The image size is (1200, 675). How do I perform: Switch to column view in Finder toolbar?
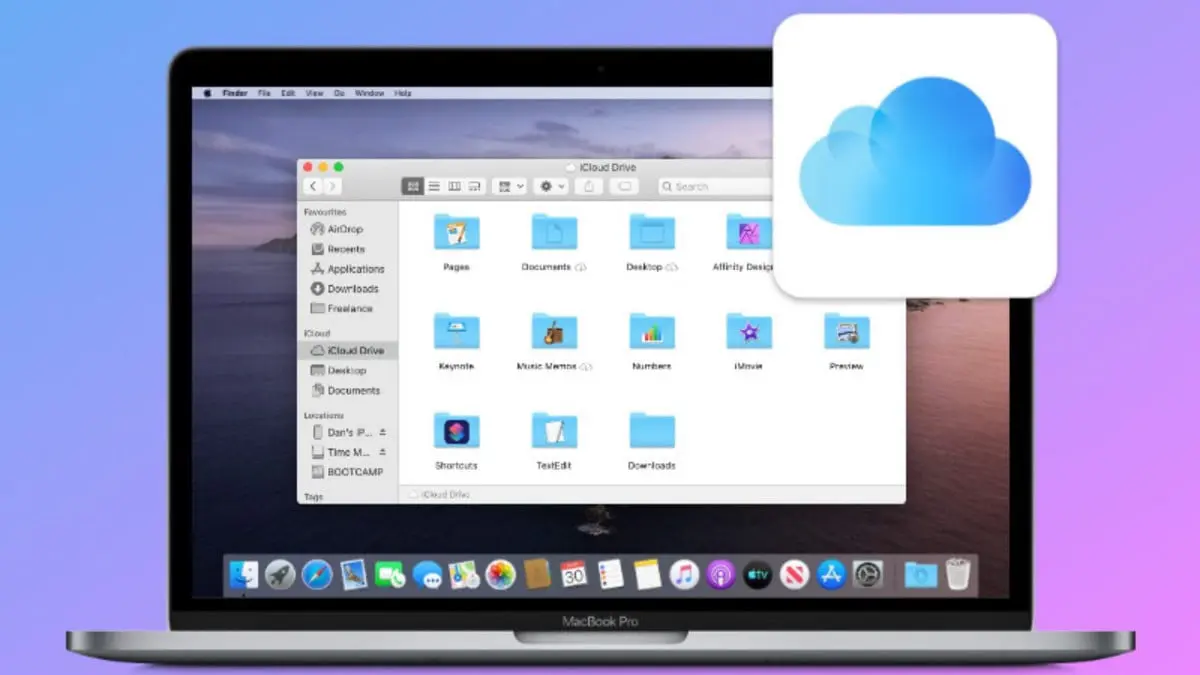(454, 186)
